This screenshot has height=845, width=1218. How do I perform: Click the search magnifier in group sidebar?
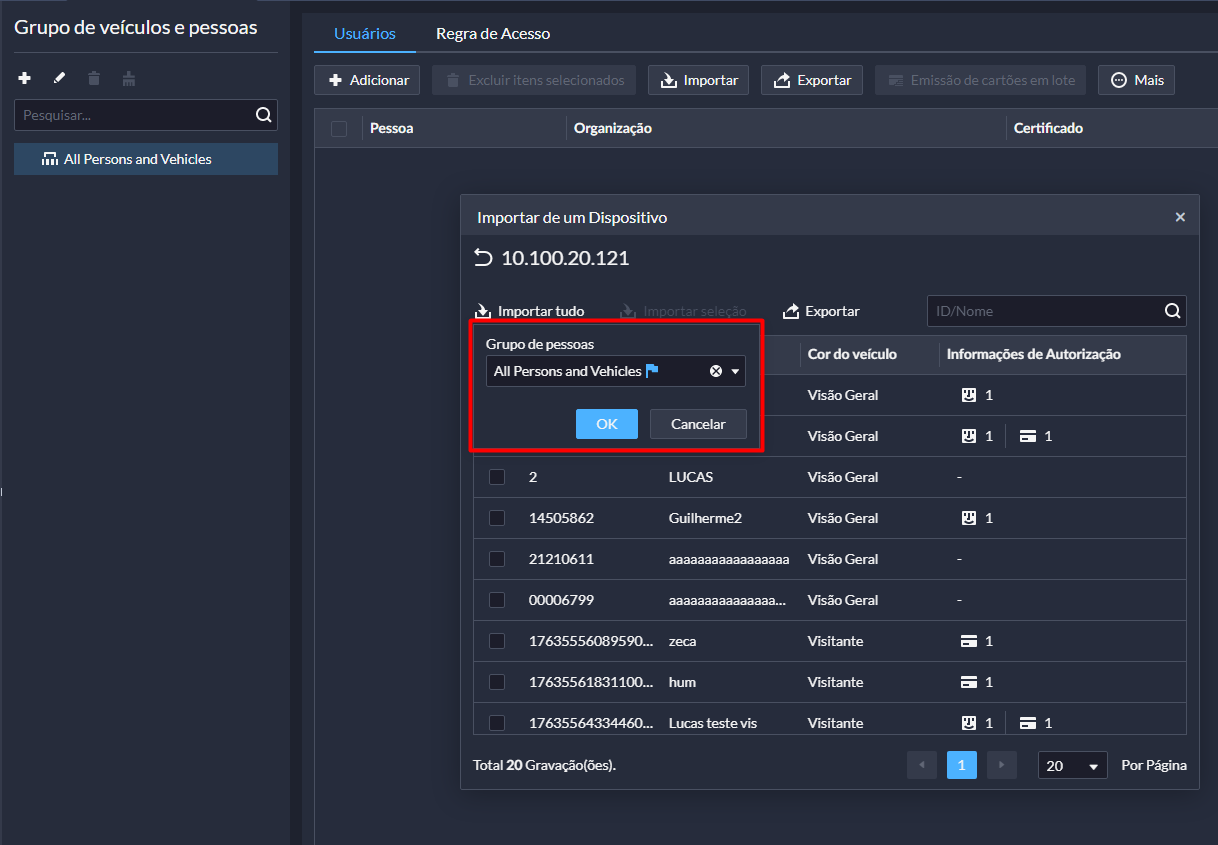pyautogui.click(x=263, y=115)
